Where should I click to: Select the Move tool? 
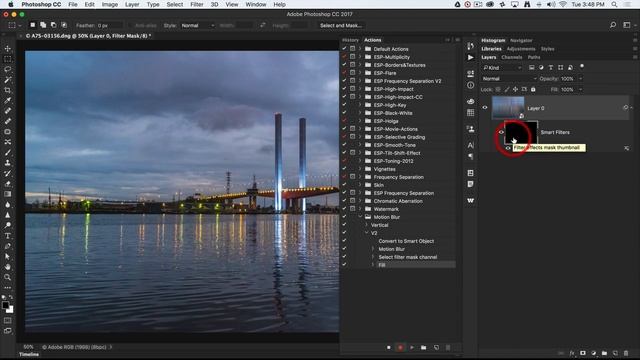[7, 49]
